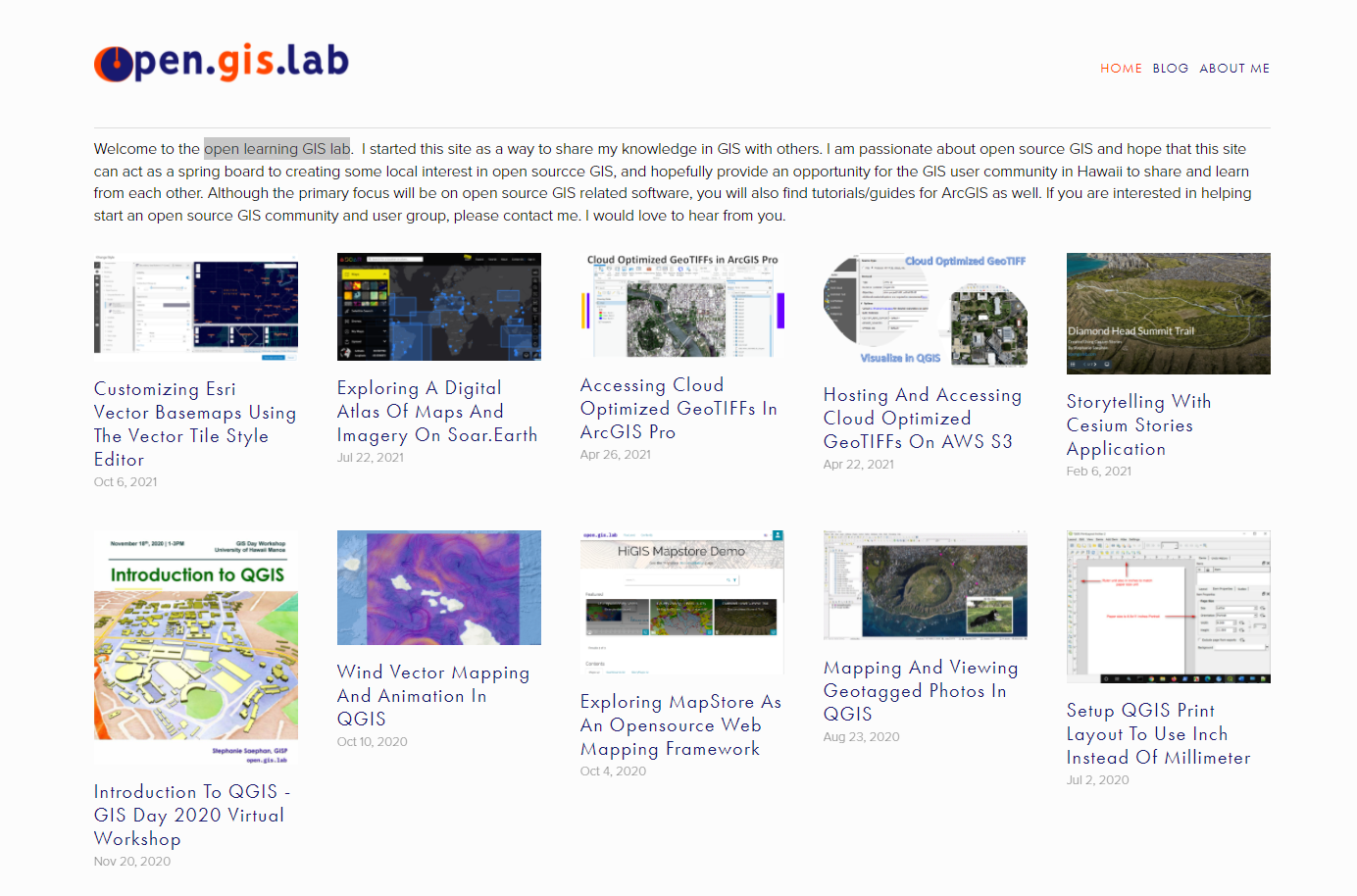Image resolution: width=1357 pixels, height=896 pixels.
Task: Click the QGIS print layout thumbnail
Action: [x=1169, y=607]
